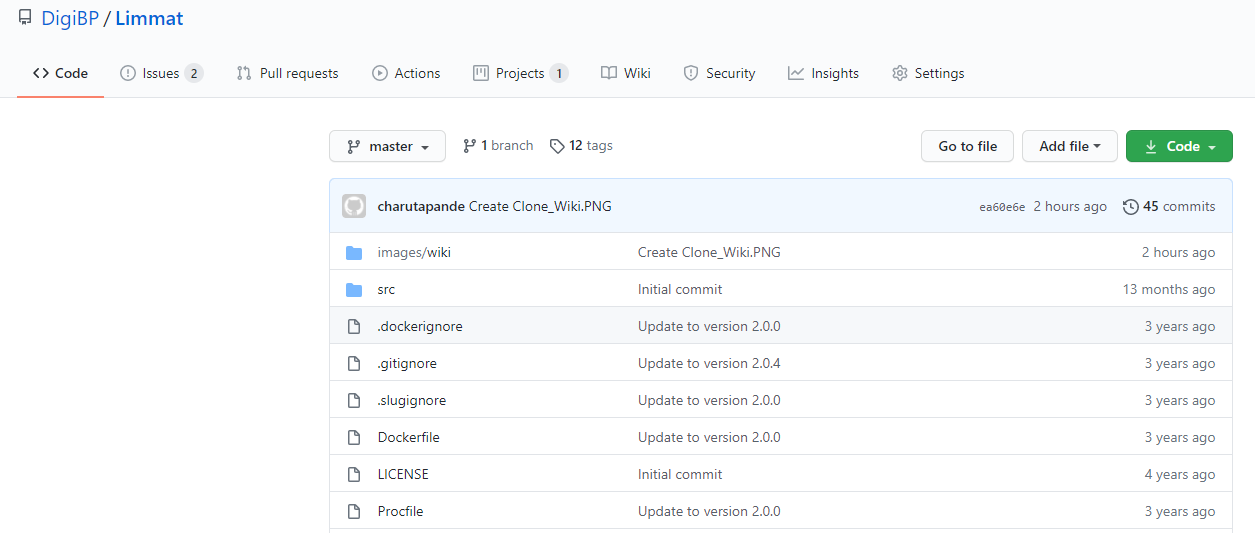1255x533 pixels.
Task: Open the .gitignore file
Action: coord(407,363)
